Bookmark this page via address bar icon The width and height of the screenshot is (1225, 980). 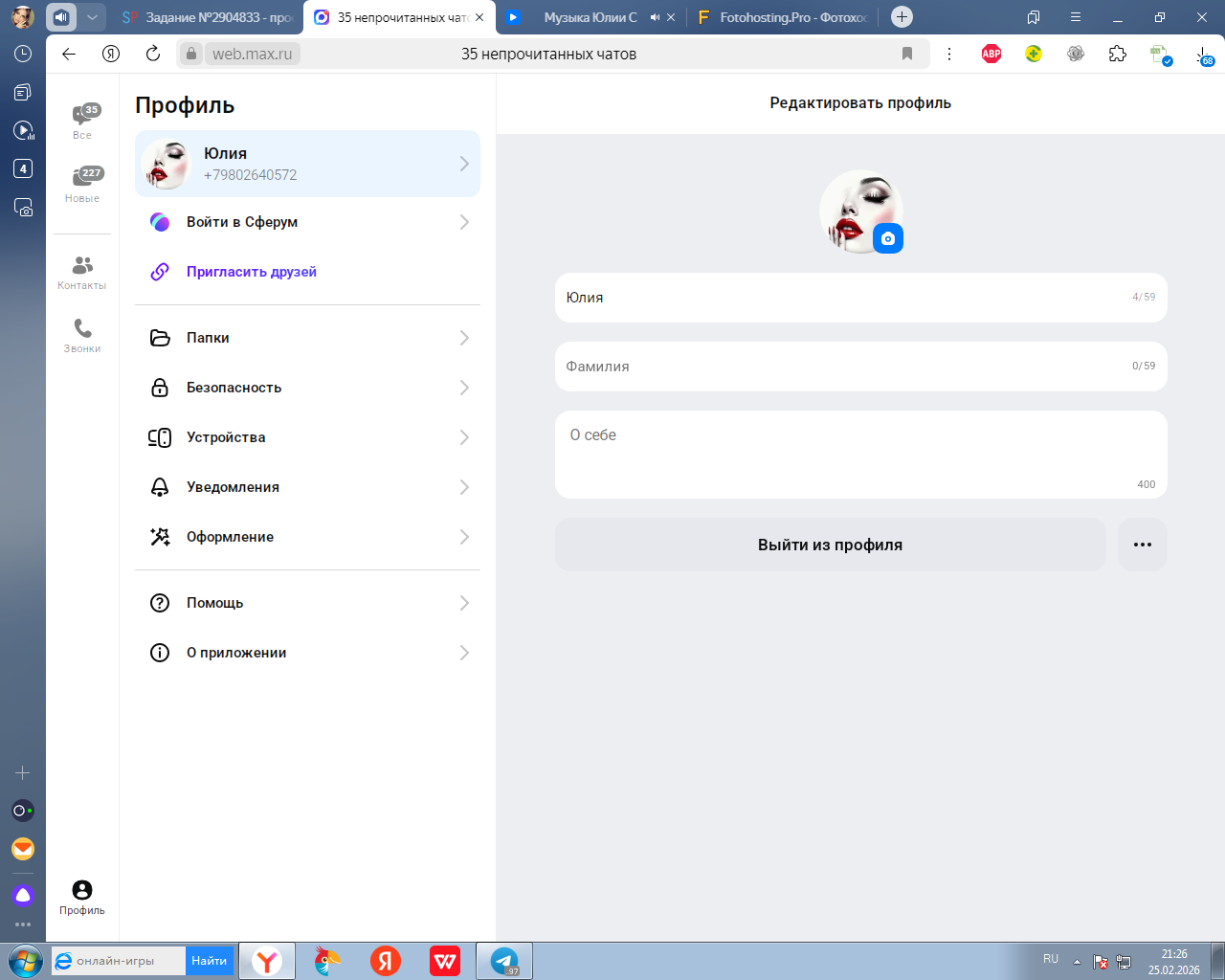907,54
